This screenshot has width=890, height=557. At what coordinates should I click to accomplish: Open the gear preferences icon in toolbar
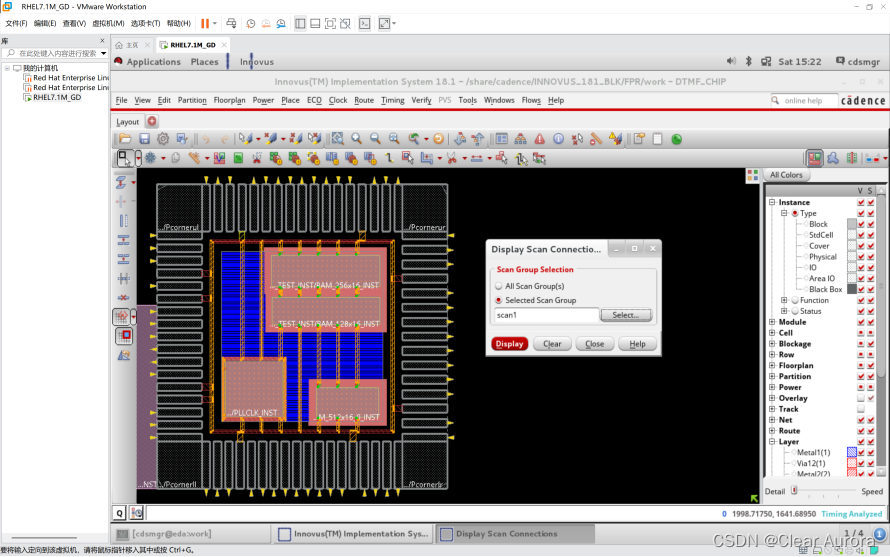(x=163, y=139)
